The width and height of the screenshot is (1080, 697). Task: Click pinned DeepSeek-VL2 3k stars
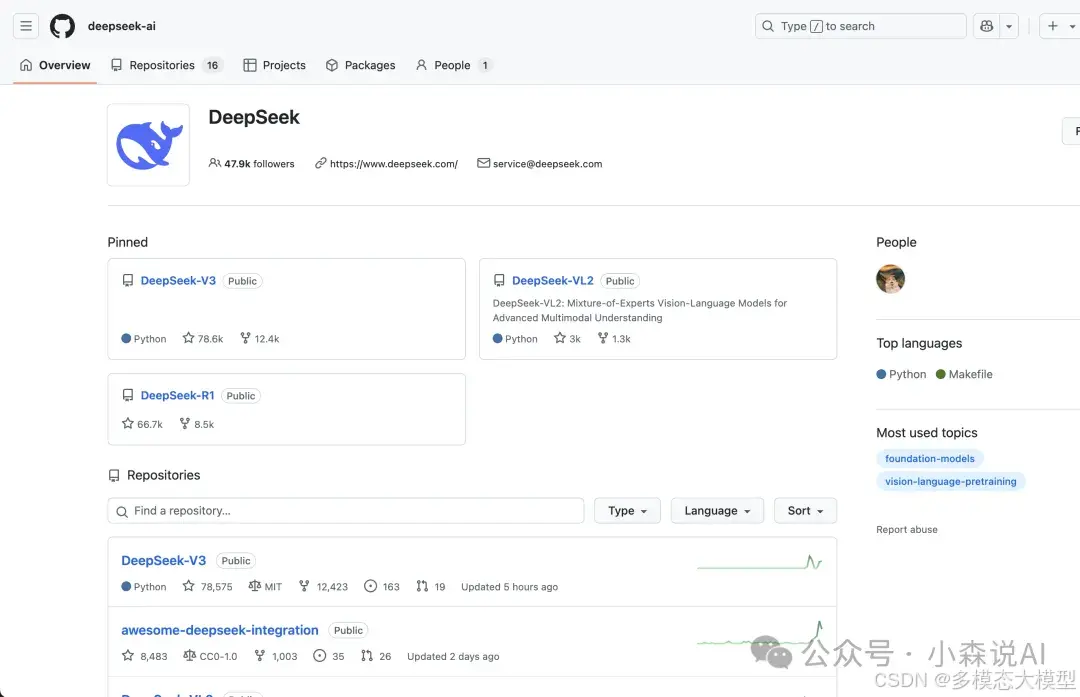pos(568,339)
